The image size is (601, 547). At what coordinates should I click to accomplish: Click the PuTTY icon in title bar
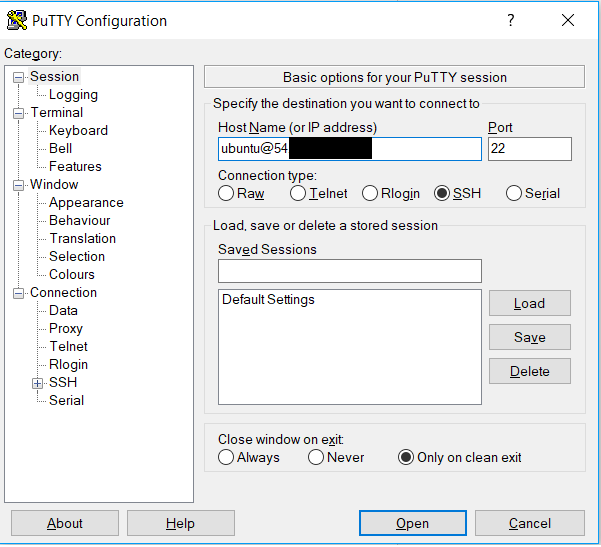click(x=17, y=20)
